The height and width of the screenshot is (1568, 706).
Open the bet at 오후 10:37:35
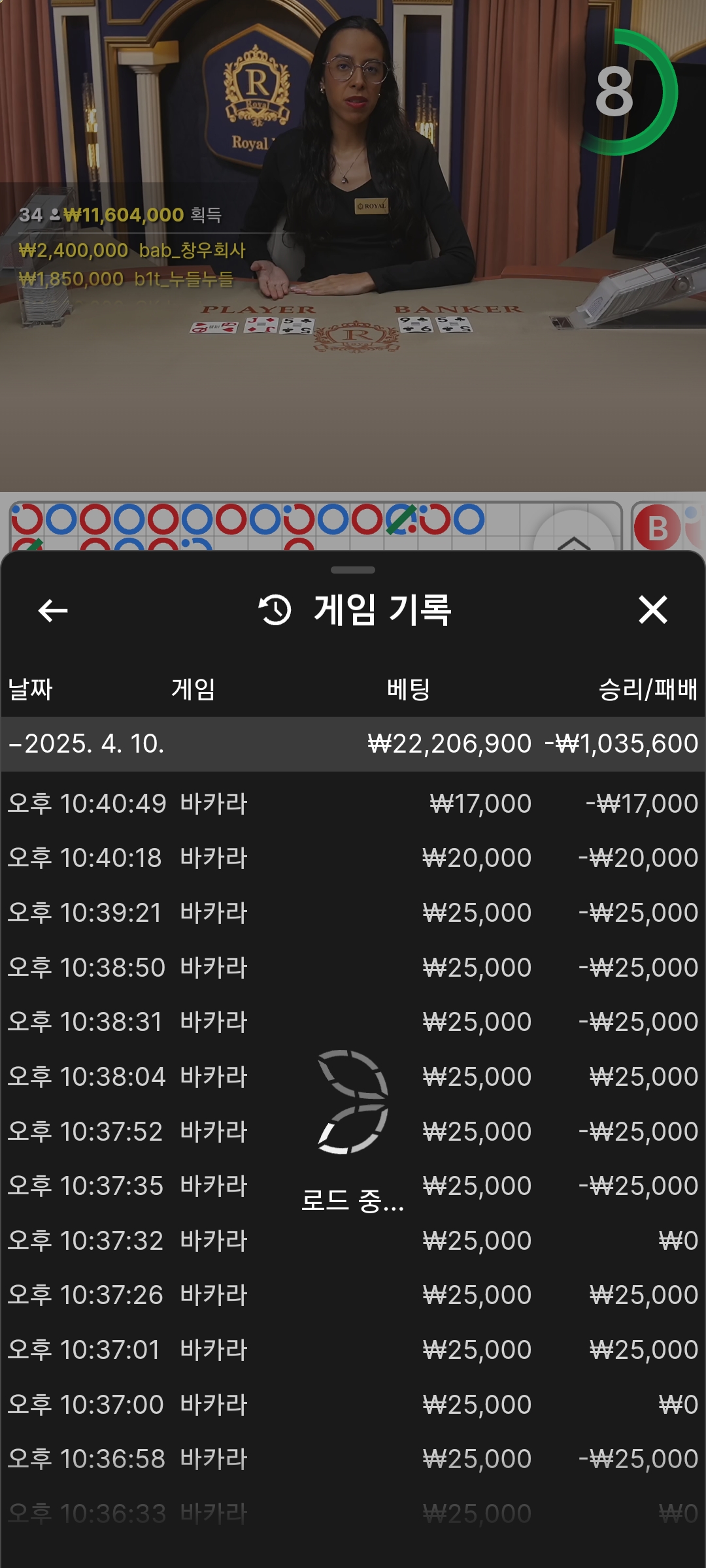click(353, 1186)
